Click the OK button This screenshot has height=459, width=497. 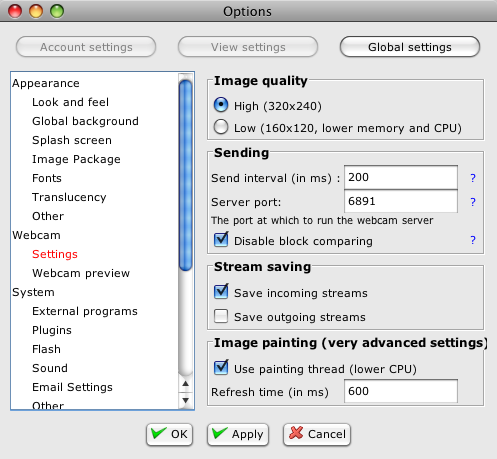click(x=169, y=434)
